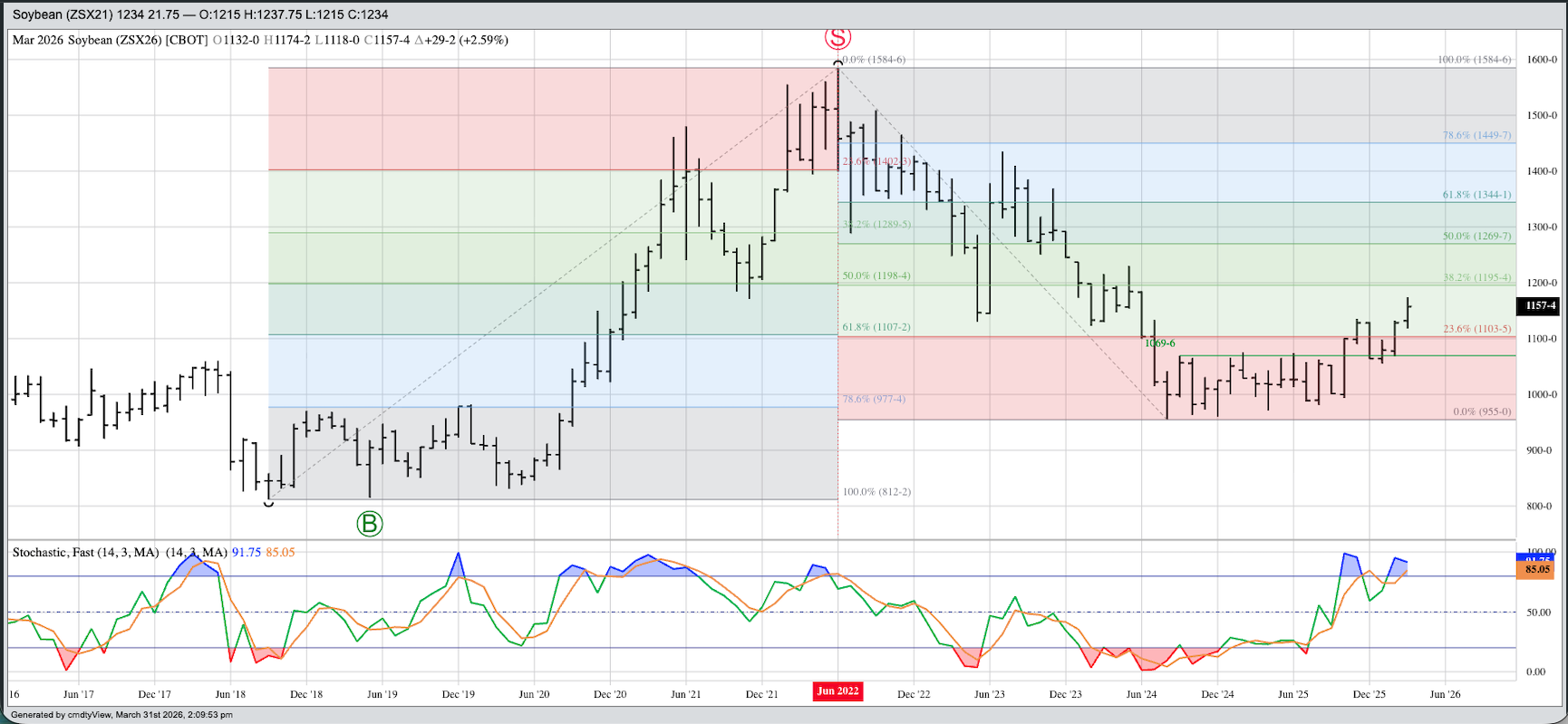Click the black 1157-4 current price tag

point(1540,305)
